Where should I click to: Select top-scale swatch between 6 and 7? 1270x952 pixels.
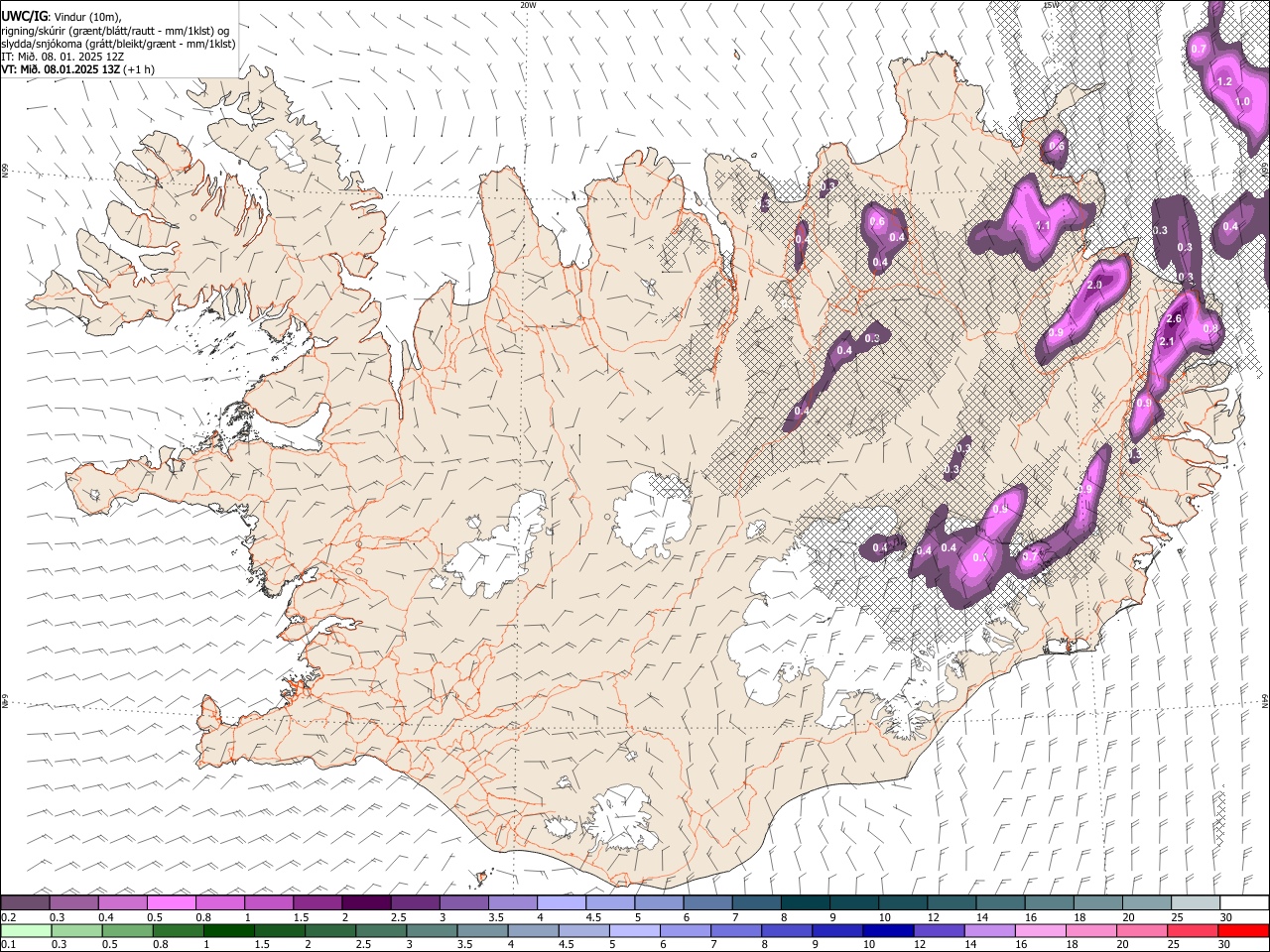click(x=707, y=902)
